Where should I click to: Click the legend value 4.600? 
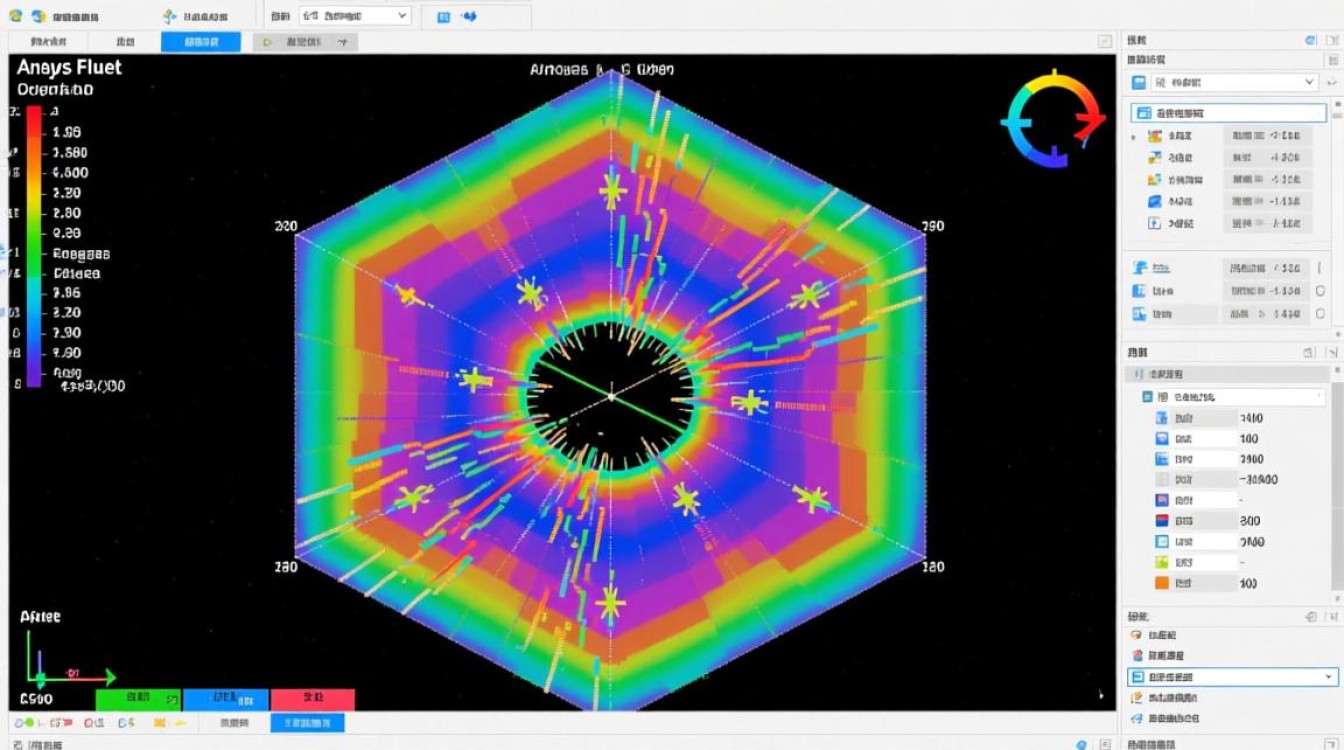[x=69, y=172]
